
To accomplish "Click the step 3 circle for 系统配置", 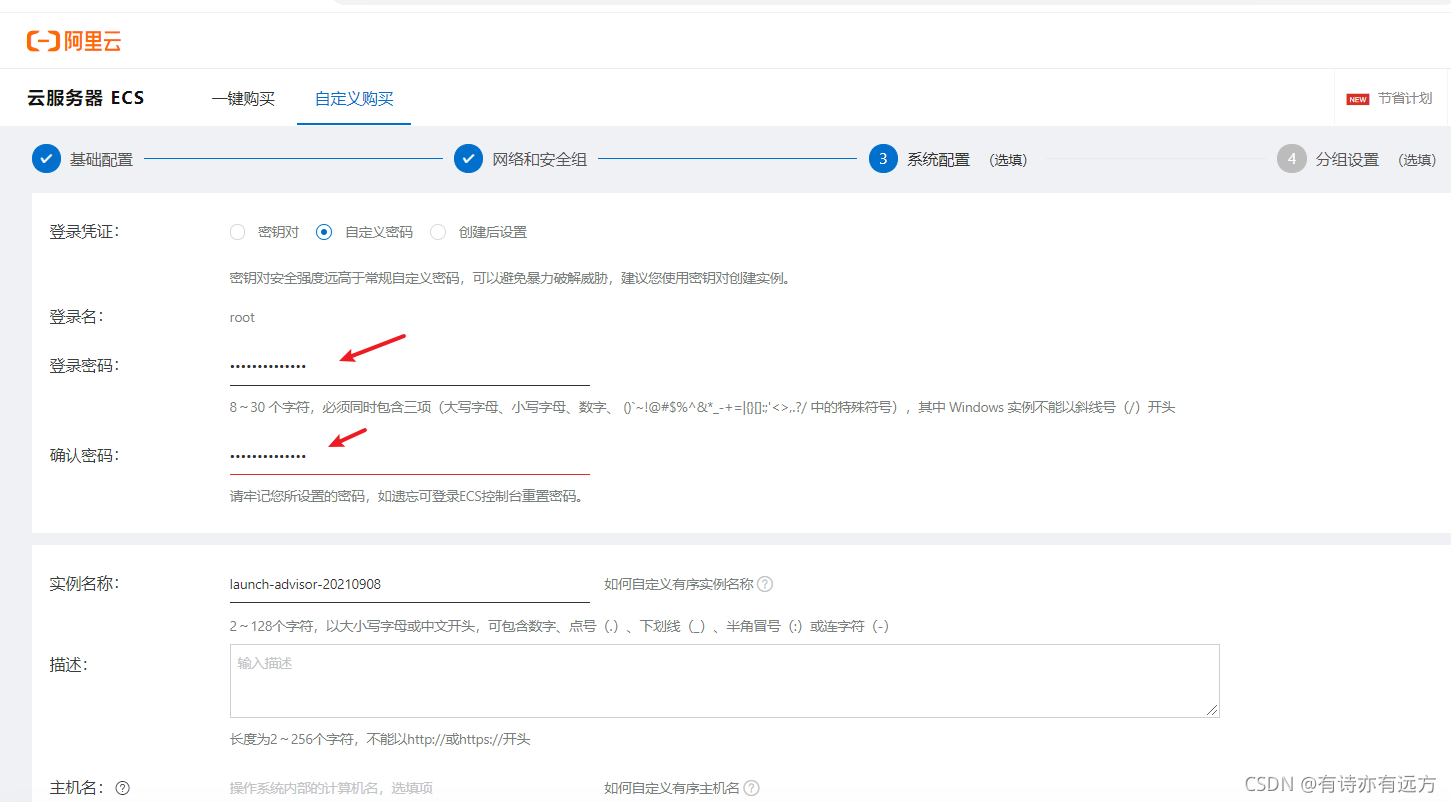I will pyautogui.click(x=884, y=158).
